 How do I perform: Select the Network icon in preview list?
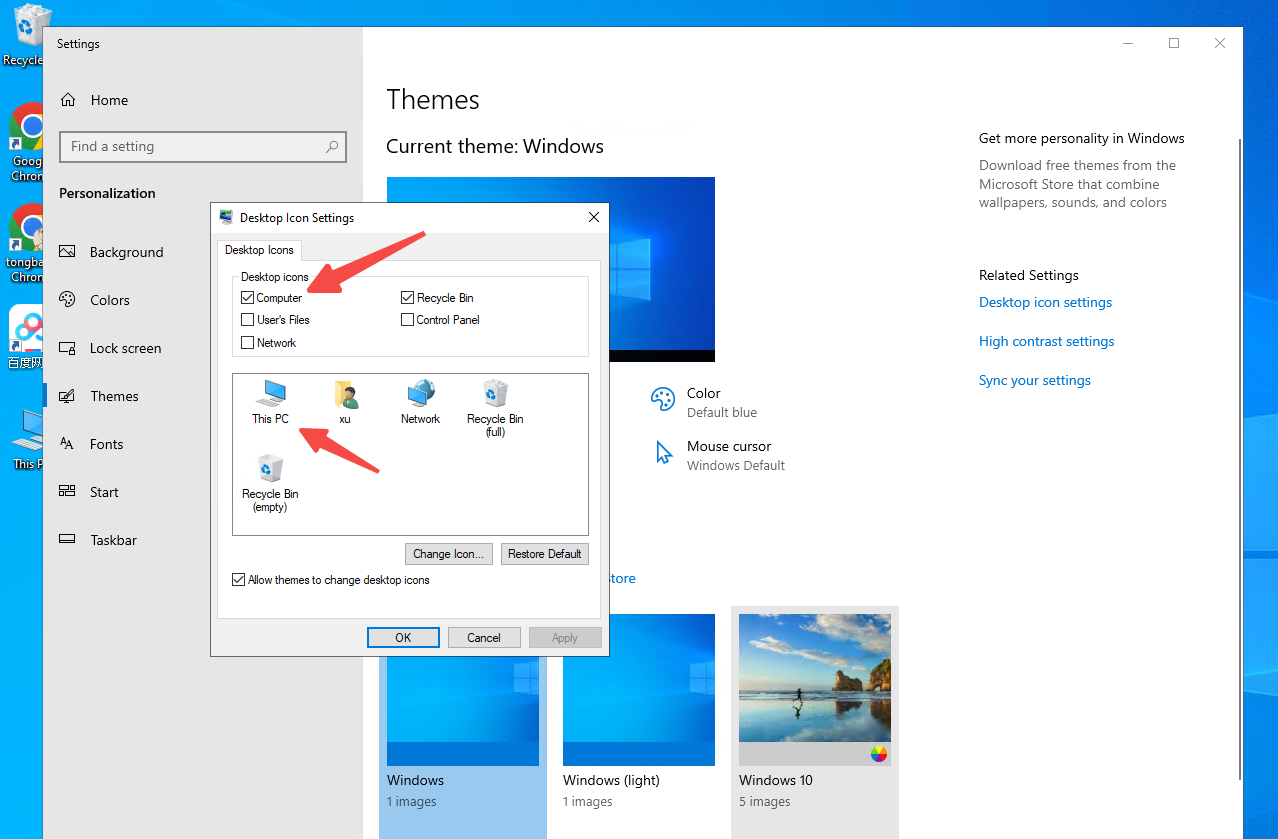click(420, 402)
